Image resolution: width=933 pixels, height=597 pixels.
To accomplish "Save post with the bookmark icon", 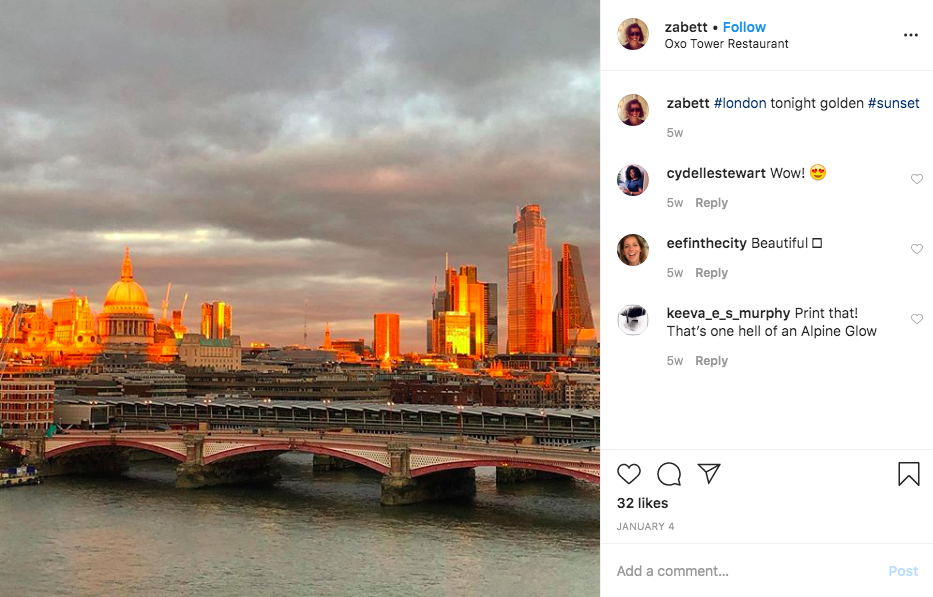I will (x=908, y=474).
